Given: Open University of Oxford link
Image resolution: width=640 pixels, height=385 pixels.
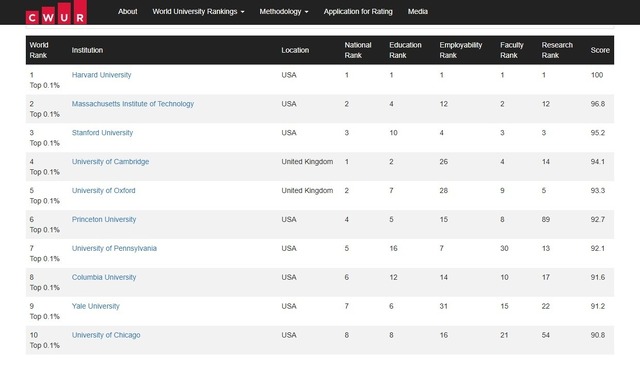Looking at the screenshot, I should pyautogui.click(x=103, y=191).
